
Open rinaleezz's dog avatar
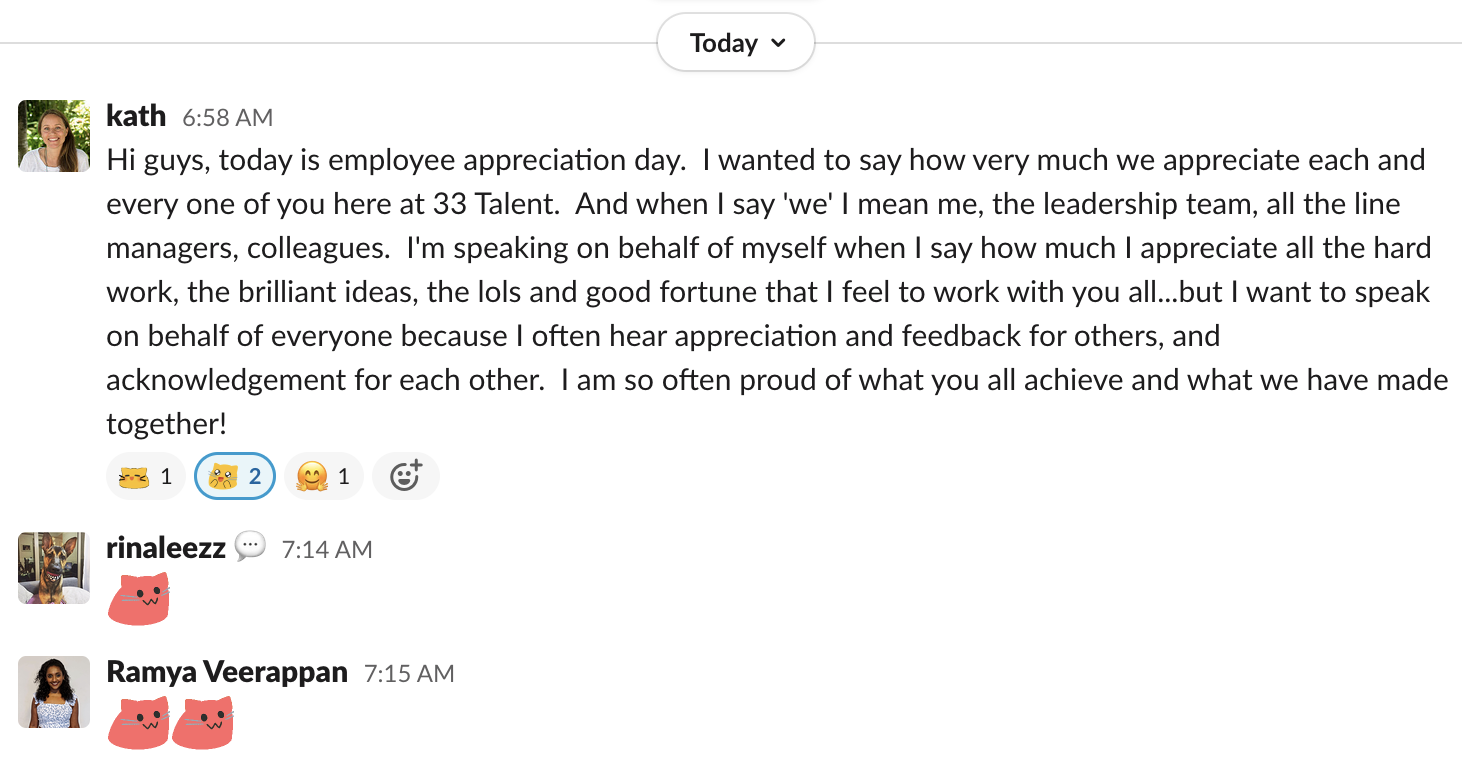click(54, 568)
